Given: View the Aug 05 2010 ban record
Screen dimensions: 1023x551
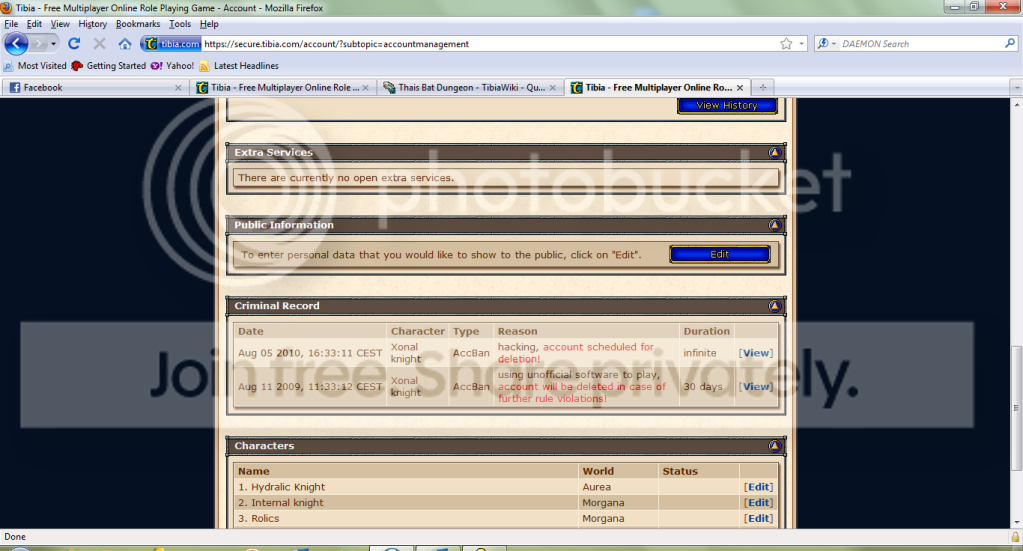Looking at the screenshot, I should point(756,353).
